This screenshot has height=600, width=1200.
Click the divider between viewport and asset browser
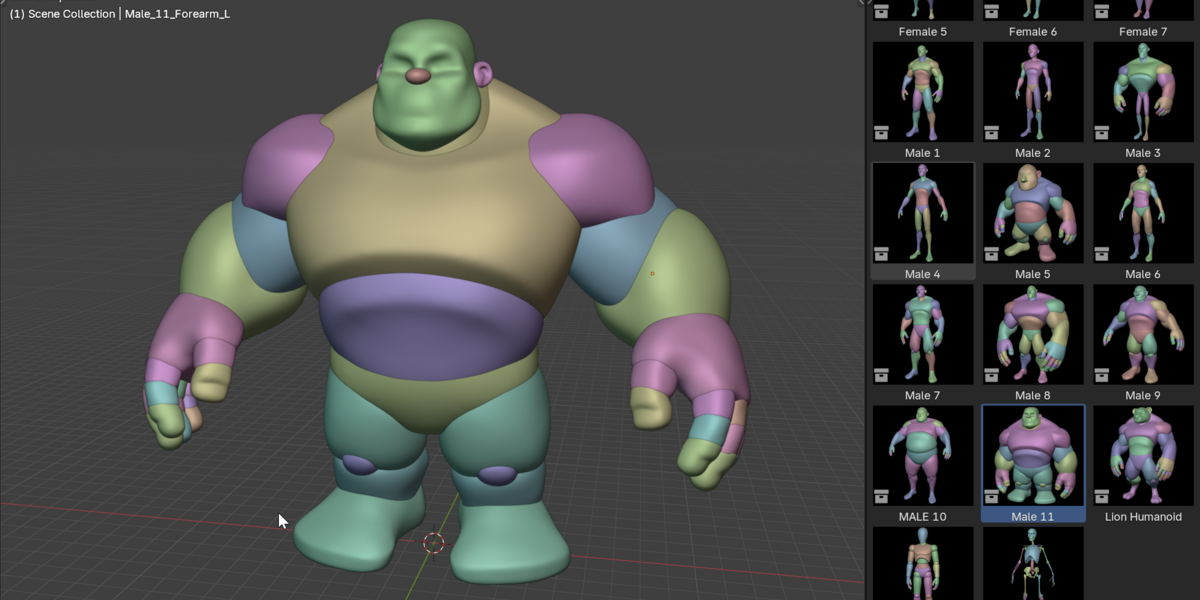click(x=865, y=300)
